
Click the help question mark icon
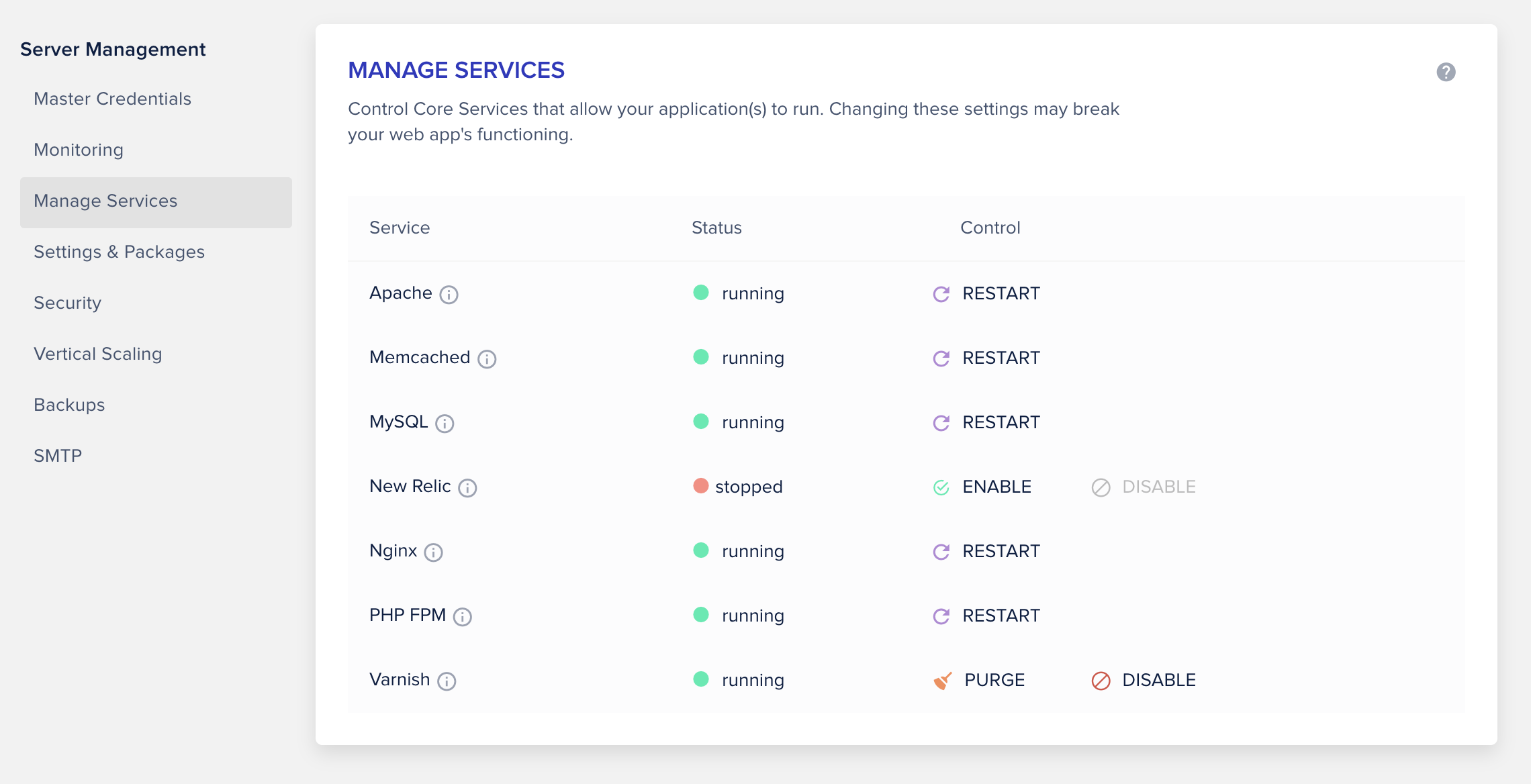click(1446, 72)
